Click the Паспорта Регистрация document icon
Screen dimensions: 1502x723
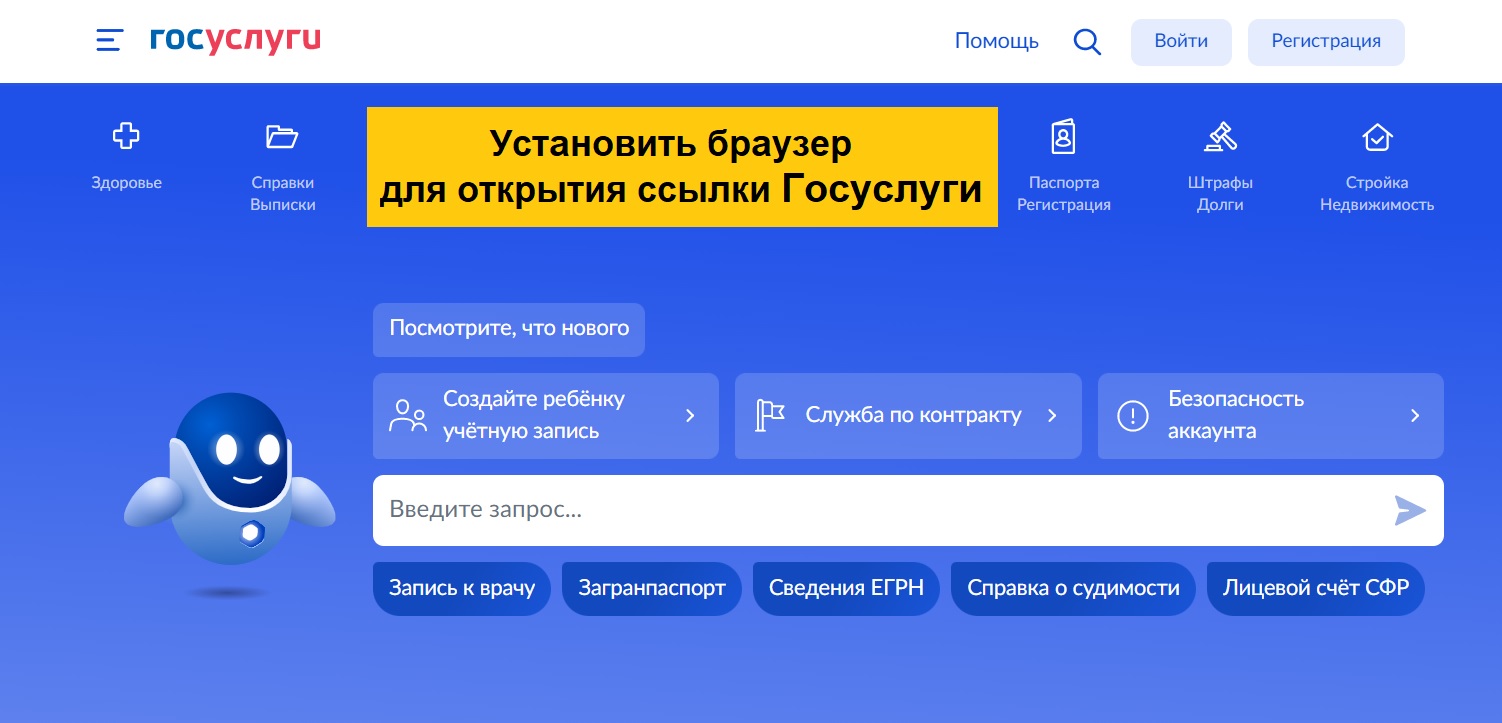click(x=1063, y=137)
